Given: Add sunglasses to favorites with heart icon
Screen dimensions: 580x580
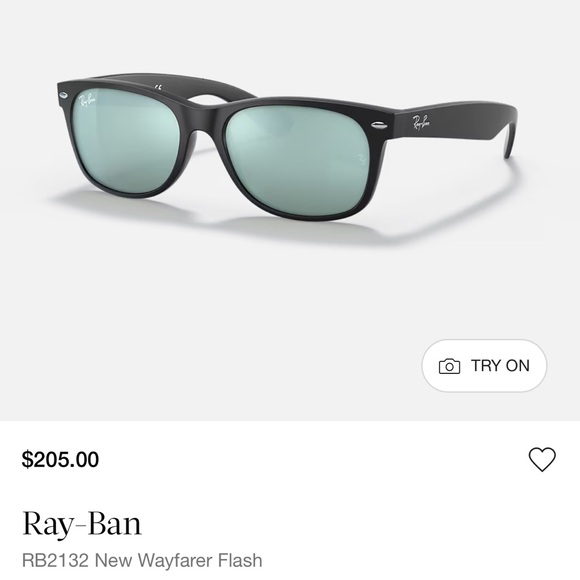Looking at the screenshot, I should (542, 459).
